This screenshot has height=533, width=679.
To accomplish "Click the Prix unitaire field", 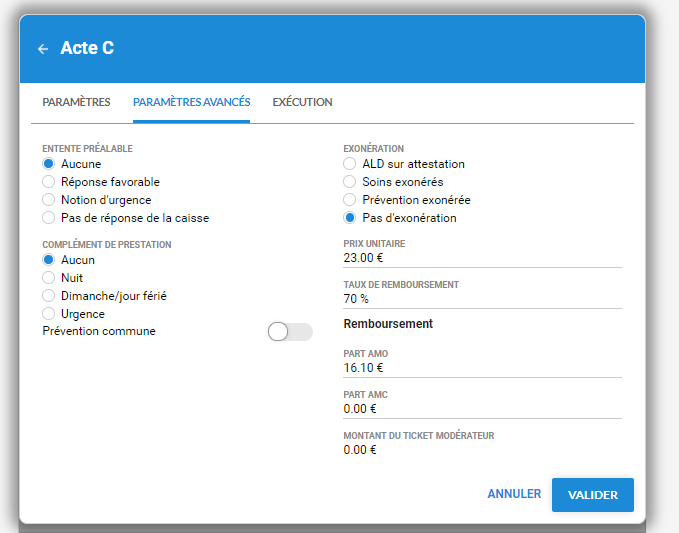I will click(482, 258).
